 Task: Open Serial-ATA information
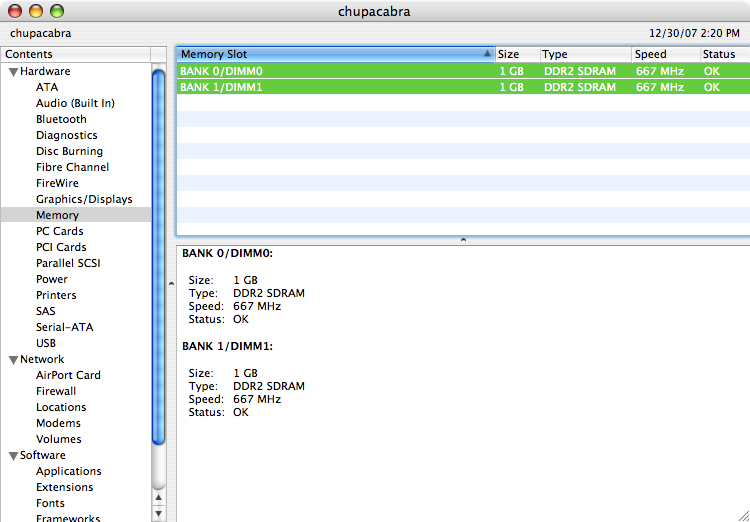coord(65,327)
